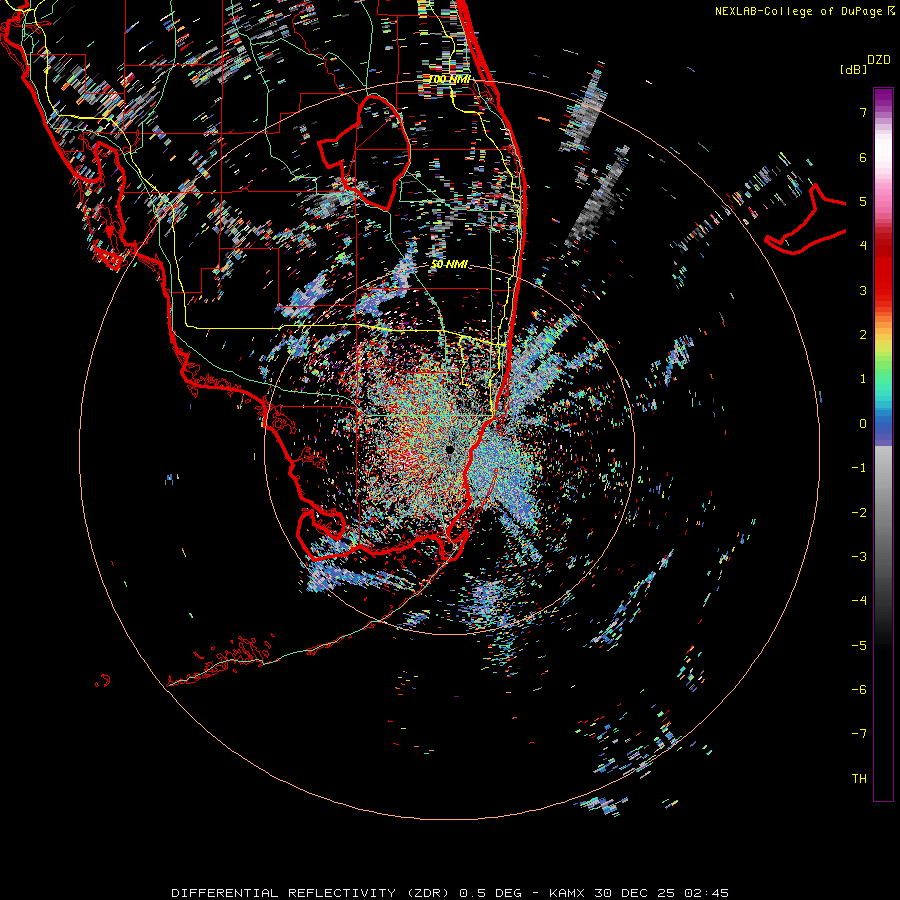
Task: Click the colorbar tick label -5
Action: point(859,646)
